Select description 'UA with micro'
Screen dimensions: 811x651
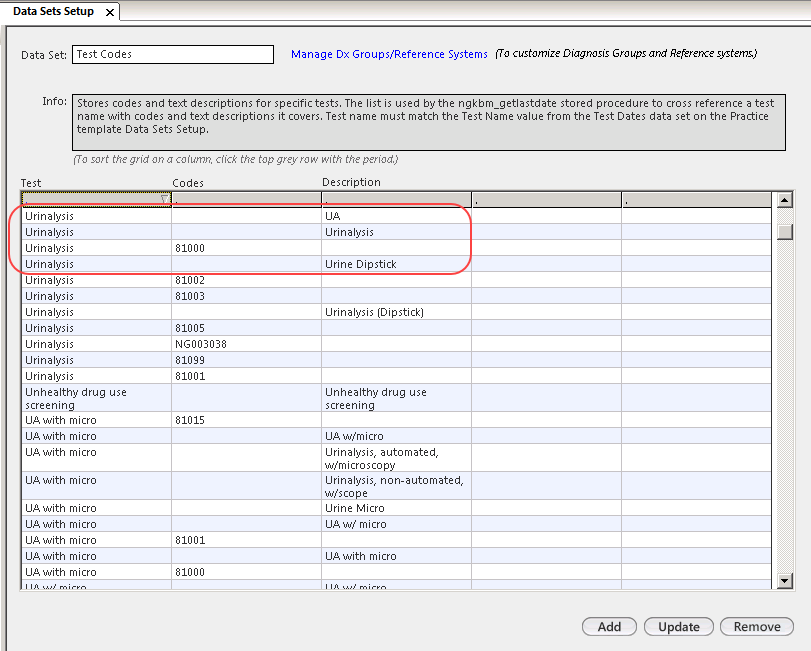click(396, 556)
